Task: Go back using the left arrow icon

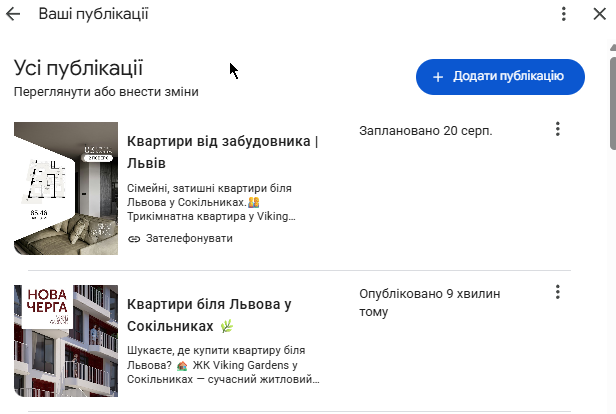Action: pos(13,14)
